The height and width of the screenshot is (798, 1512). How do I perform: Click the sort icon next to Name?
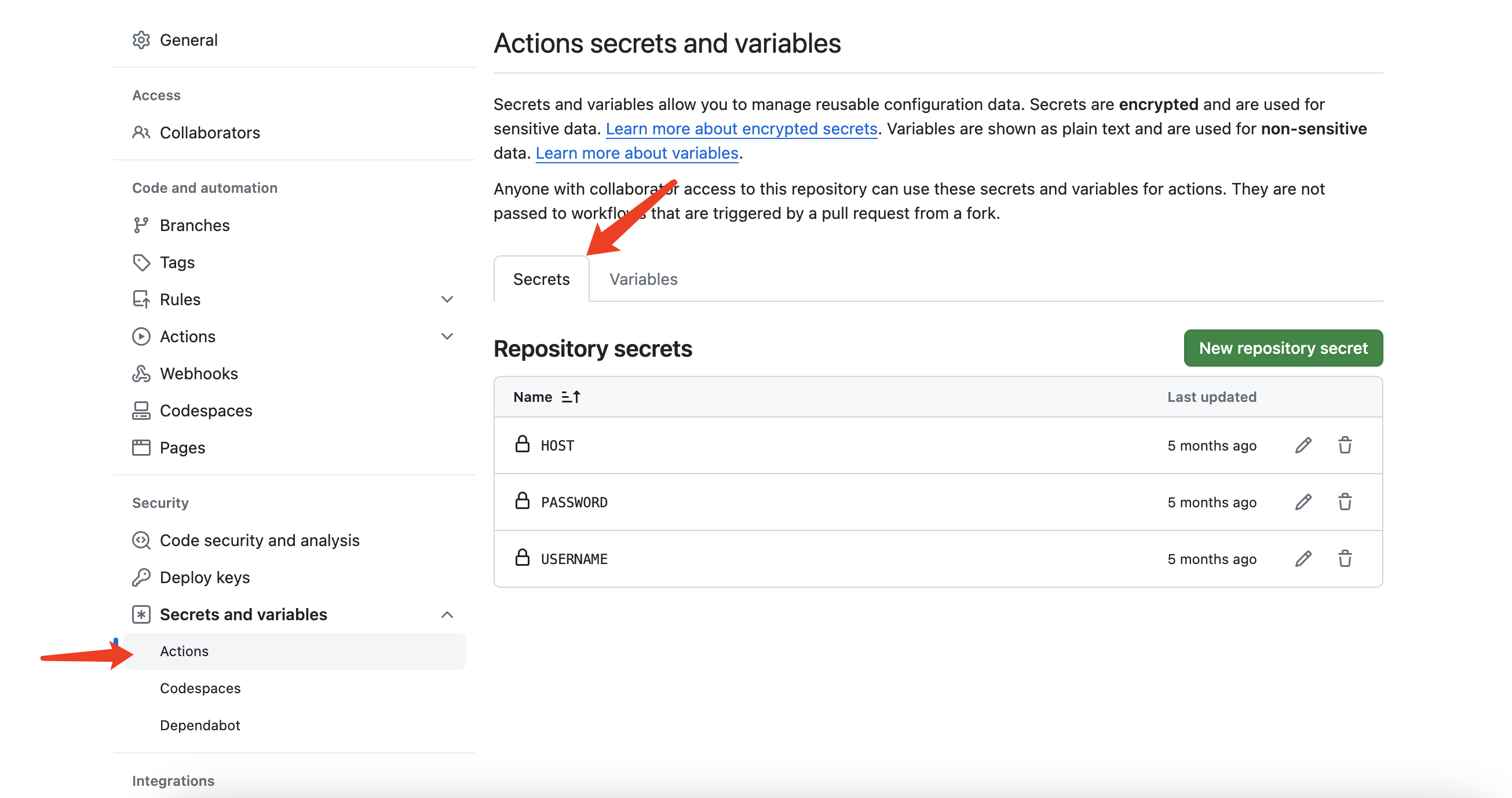click(571, 397)
